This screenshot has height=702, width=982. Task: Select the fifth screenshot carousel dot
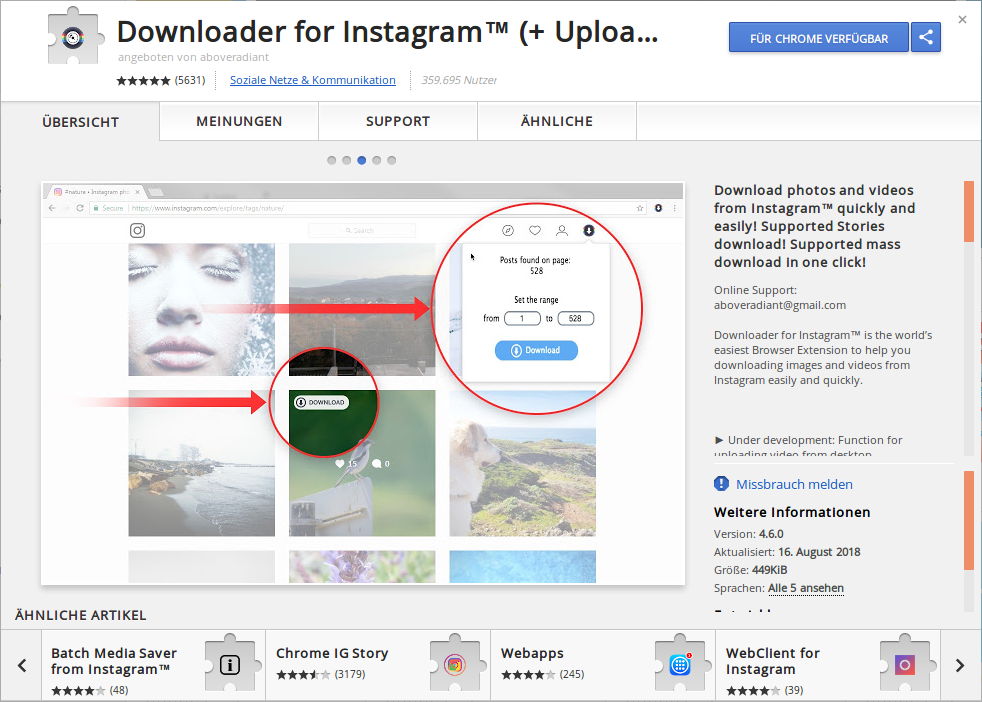(x=391, y=160)
